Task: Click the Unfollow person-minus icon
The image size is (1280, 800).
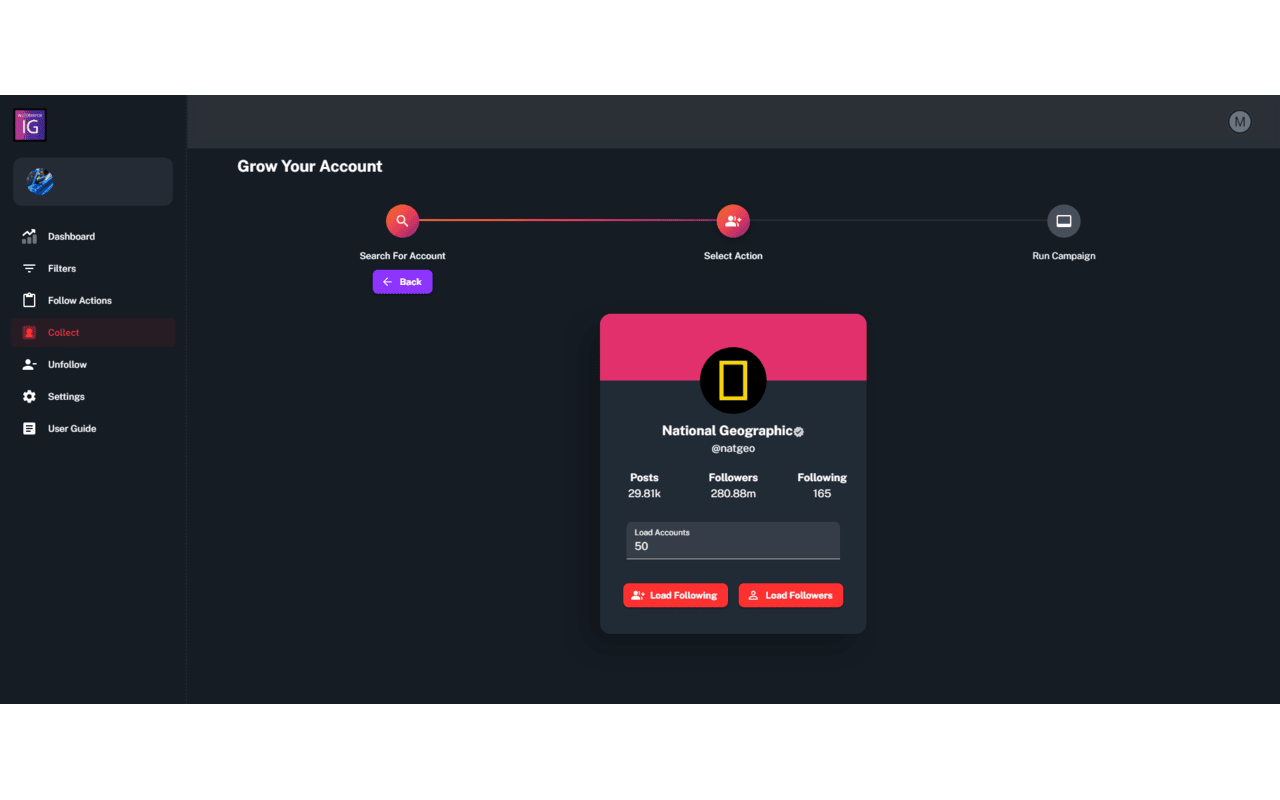Action: 29,365
